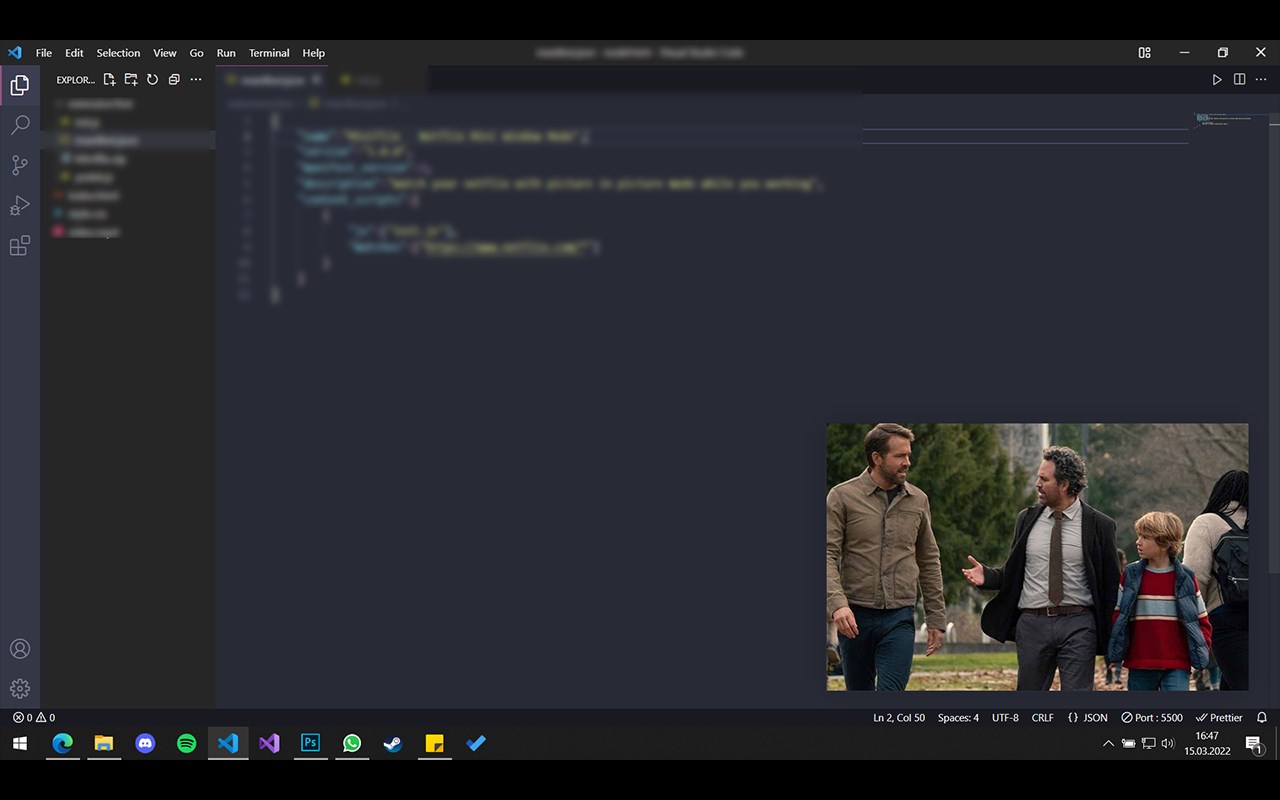Open WhatsApp from the taskbar

click(352, 744)
